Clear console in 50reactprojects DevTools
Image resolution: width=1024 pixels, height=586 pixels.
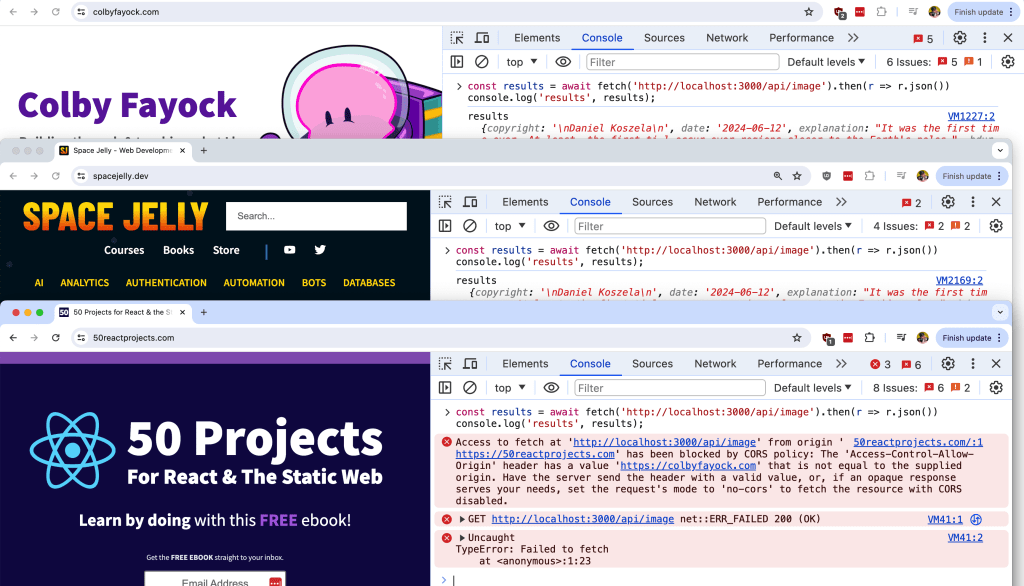[470, 388]
